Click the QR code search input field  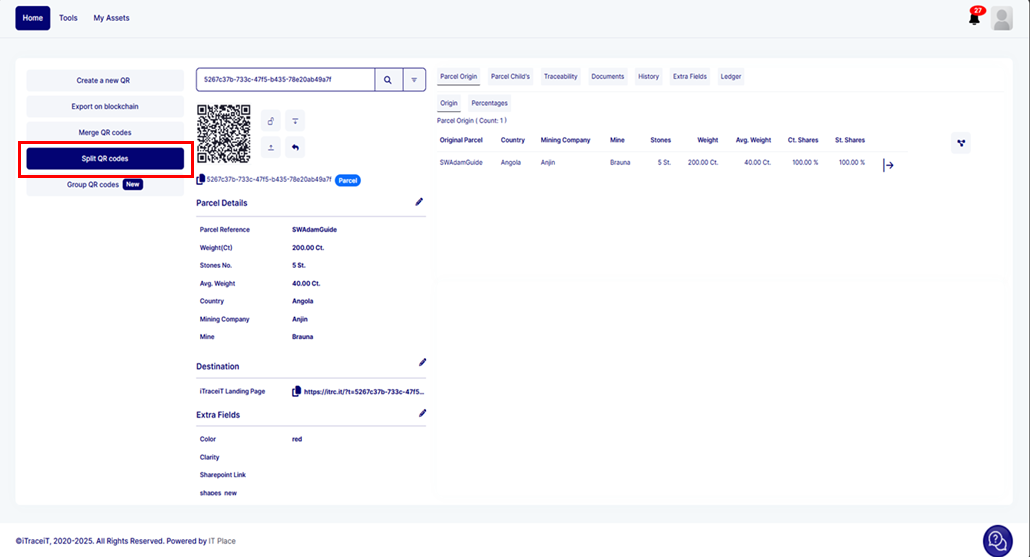pyautogui.click(x=285, y=80)
